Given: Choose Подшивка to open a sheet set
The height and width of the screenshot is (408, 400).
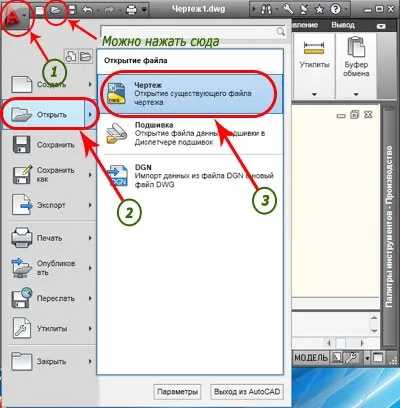Looking at the screenshot, I should coord(190,134).
